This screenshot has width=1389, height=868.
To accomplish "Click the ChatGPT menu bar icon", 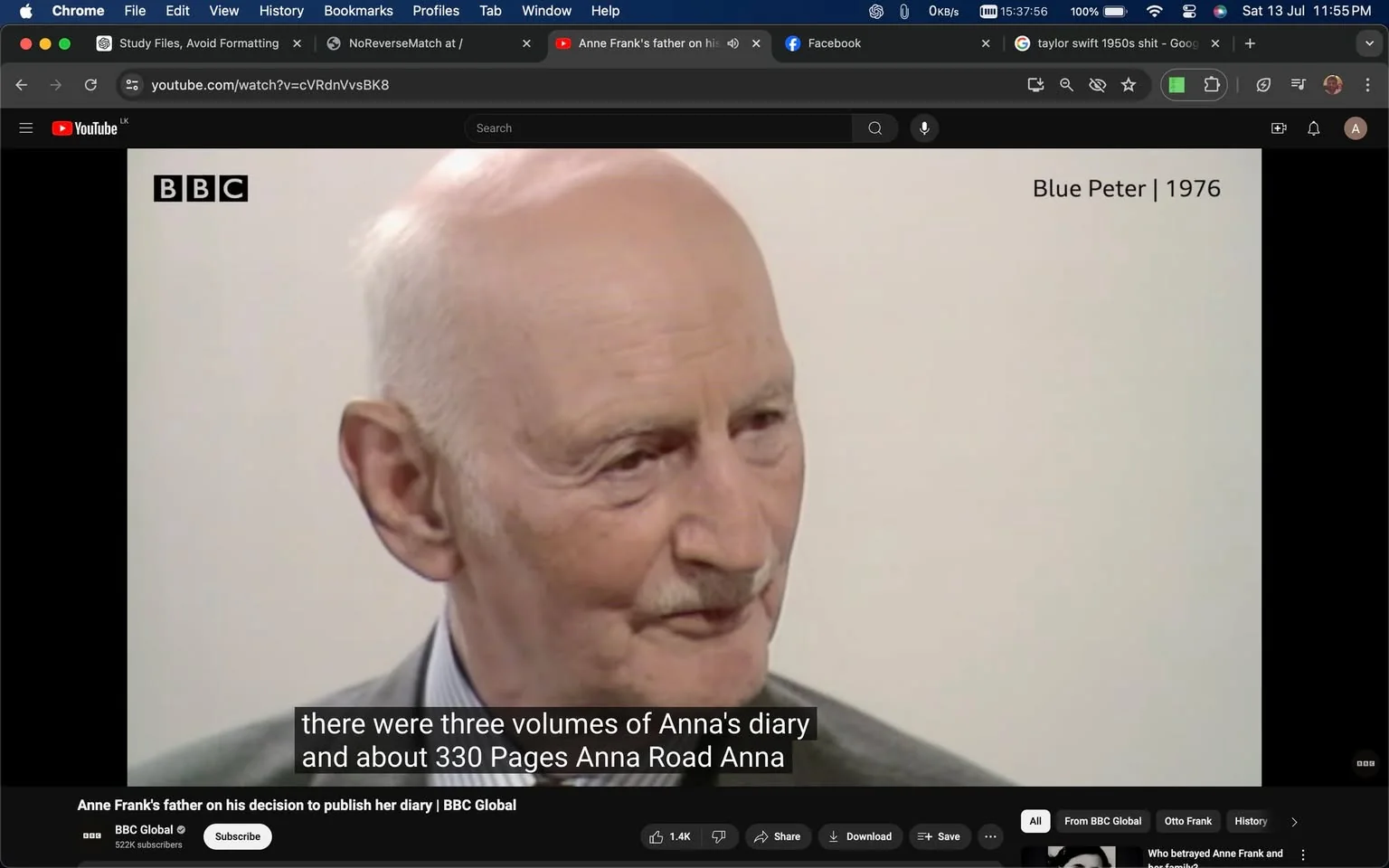I will [x=875, y=11].
